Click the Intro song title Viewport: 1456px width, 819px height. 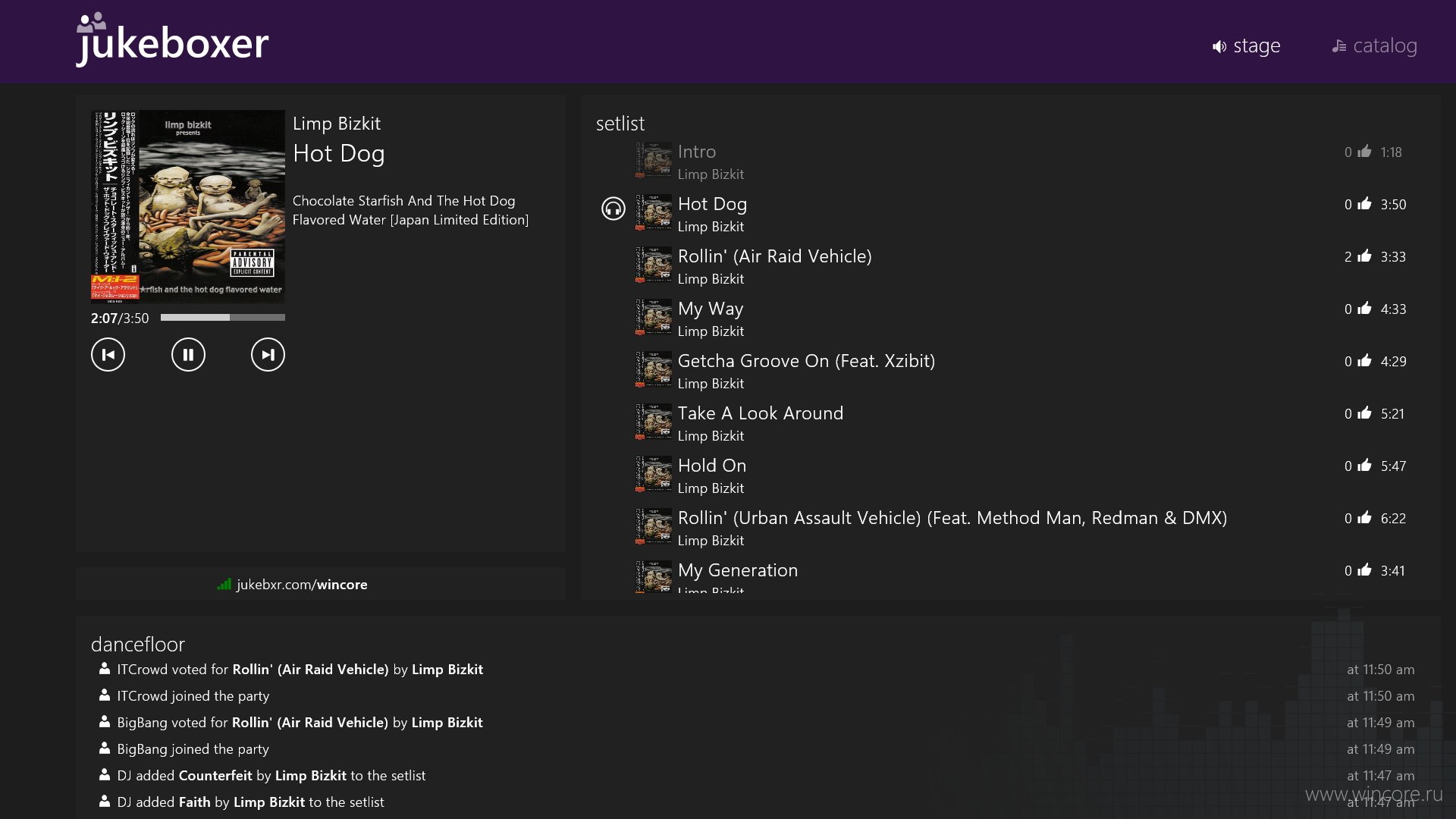[x=697, y=152]
